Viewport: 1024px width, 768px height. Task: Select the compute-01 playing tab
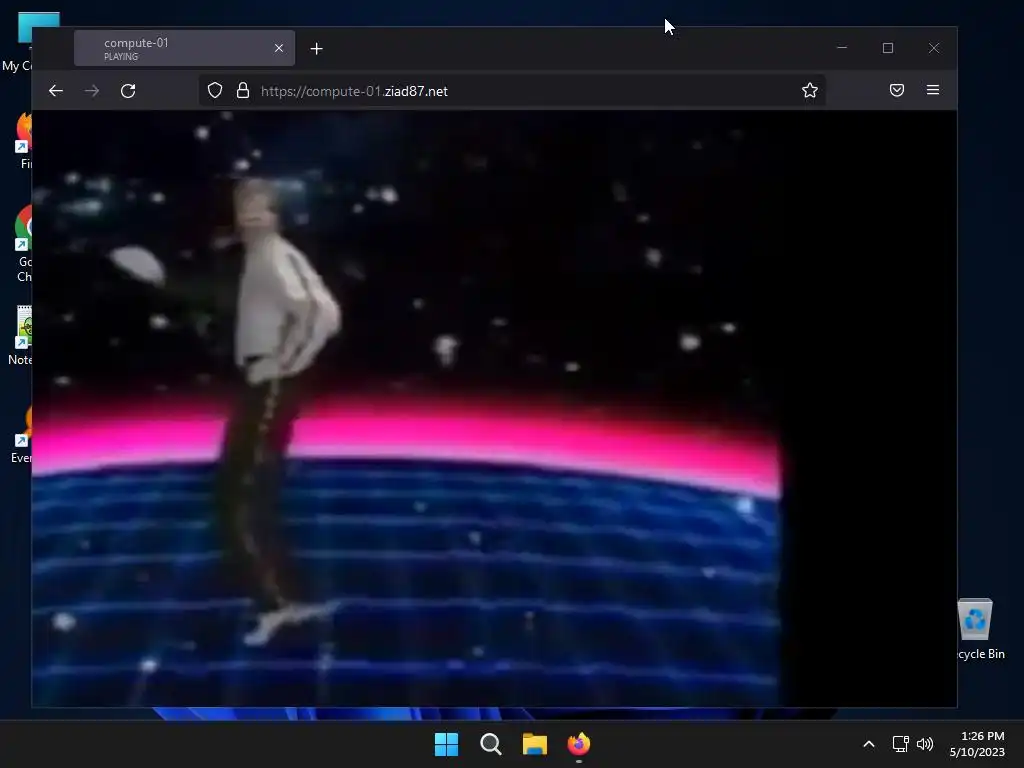point(184,48)
